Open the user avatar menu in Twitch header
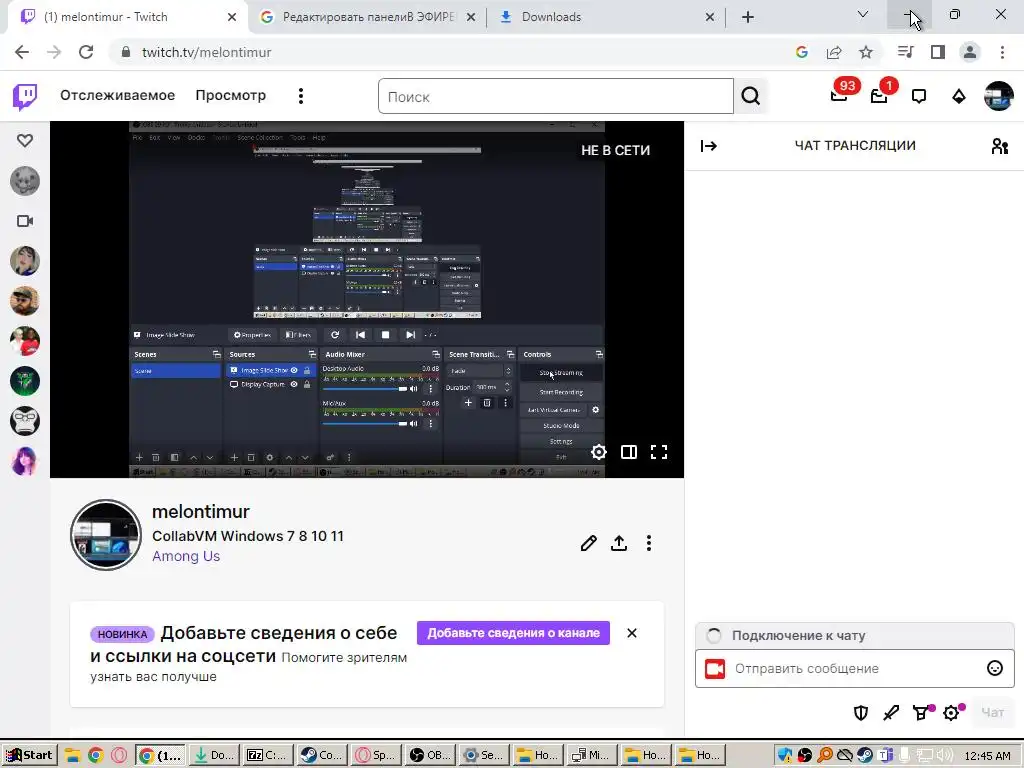Image resolution: width=1024 pixels, height=768 pixels. tap(999, 96)
